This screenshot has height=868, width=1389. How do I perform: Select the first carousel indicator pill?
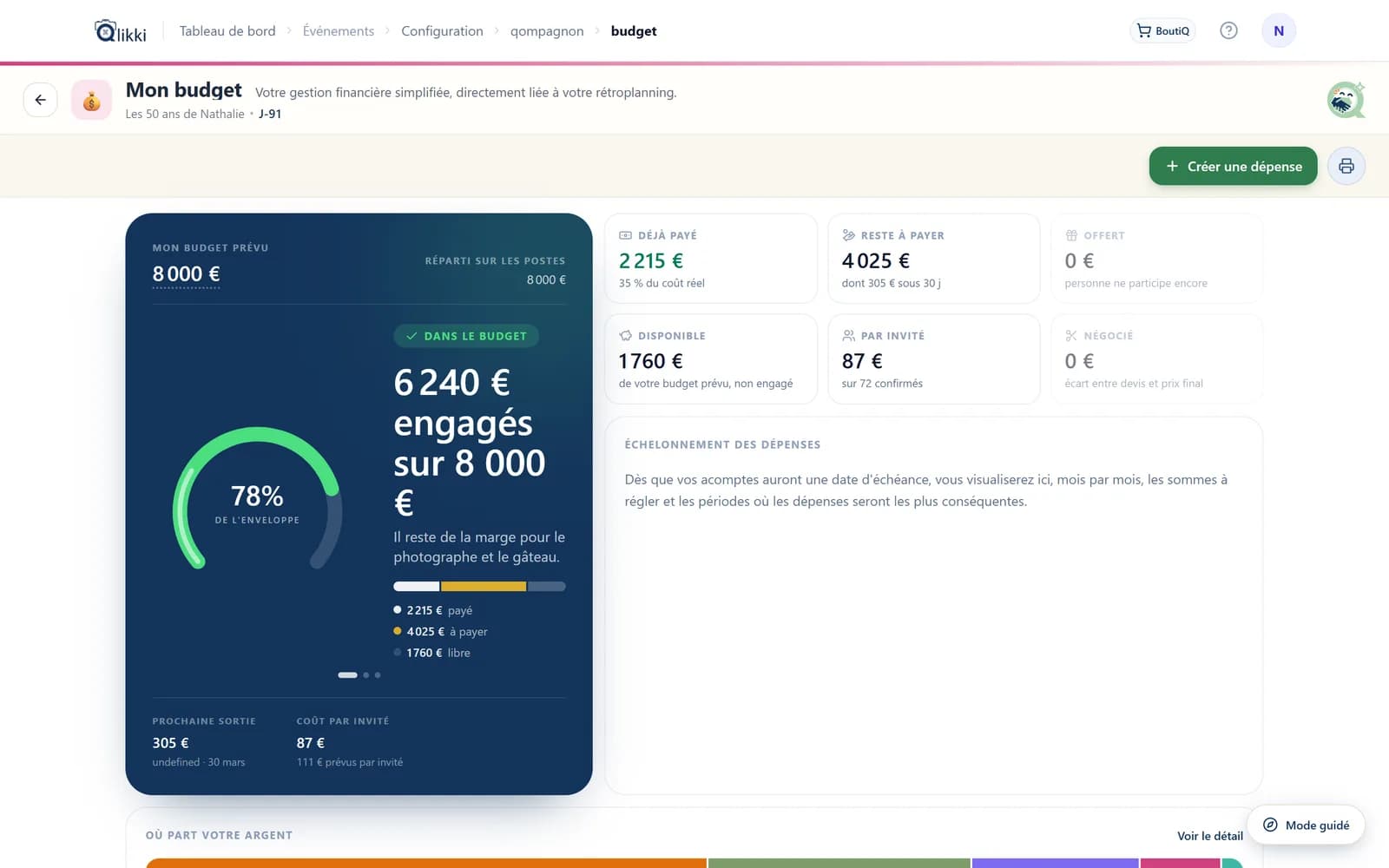[347, 674]
